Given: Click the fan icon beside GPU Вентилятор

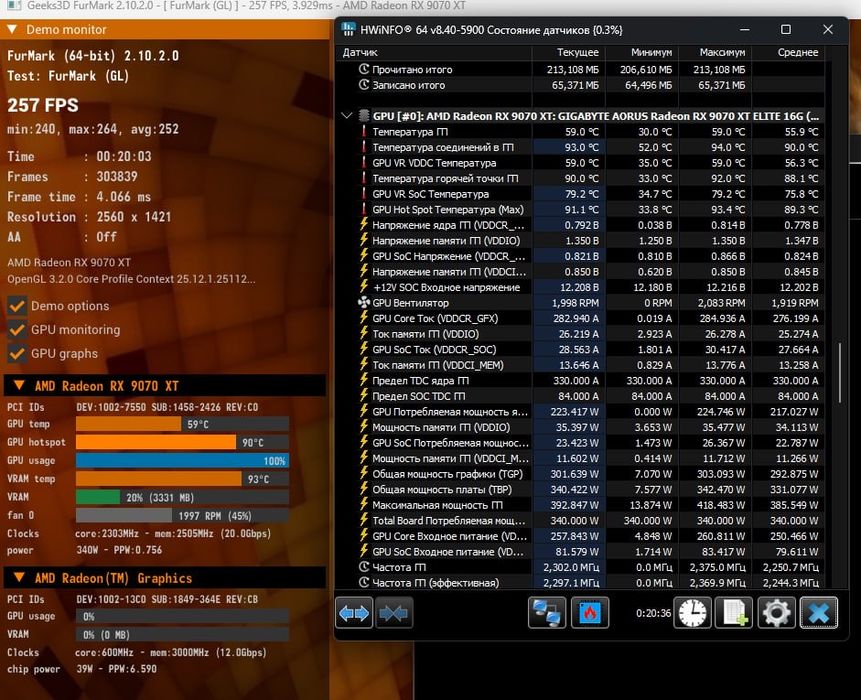Looking at the screenshot, I should [364, 303].
